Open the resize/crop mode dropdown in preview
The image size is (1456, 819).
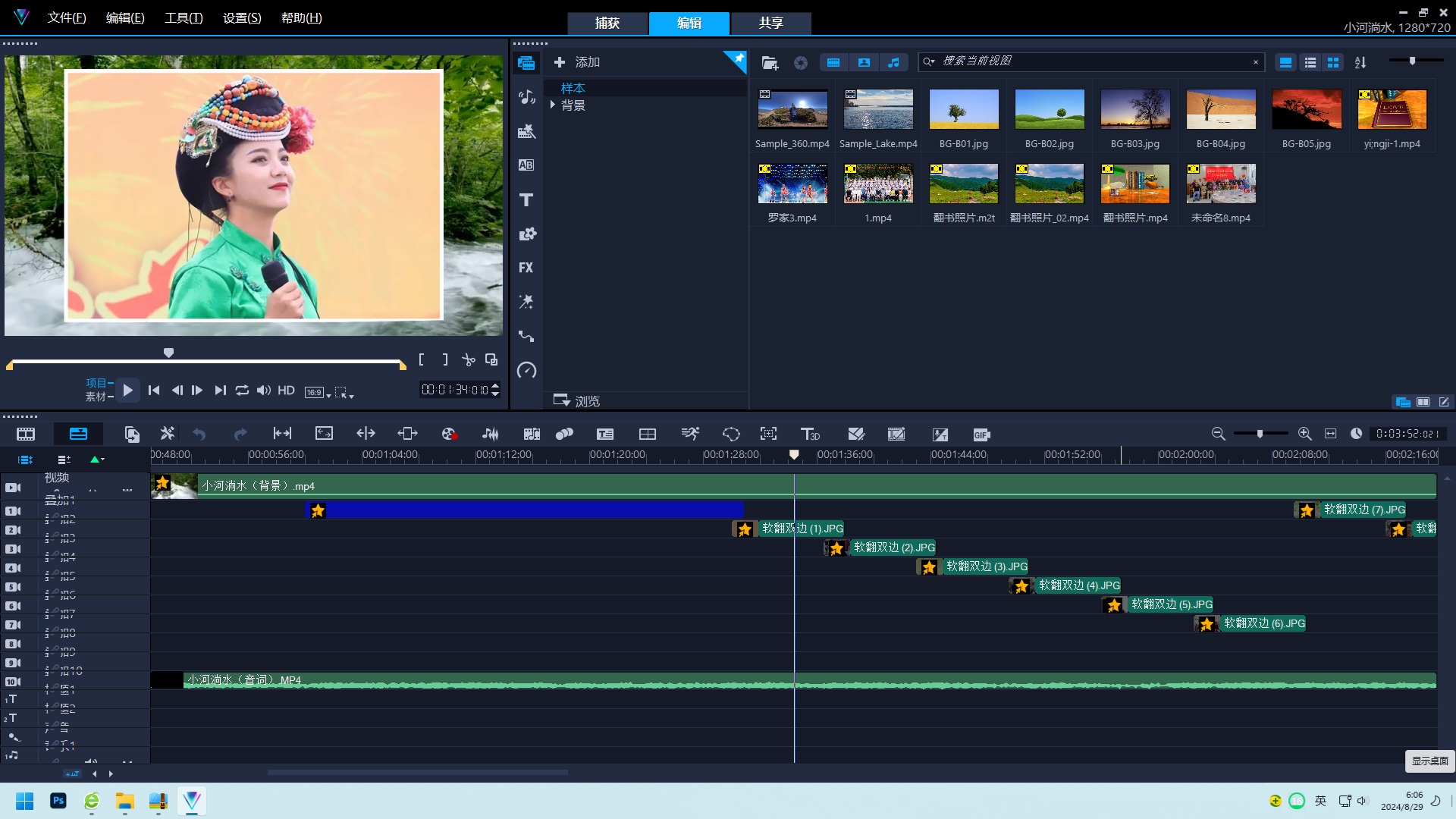(x=344, y=392)
